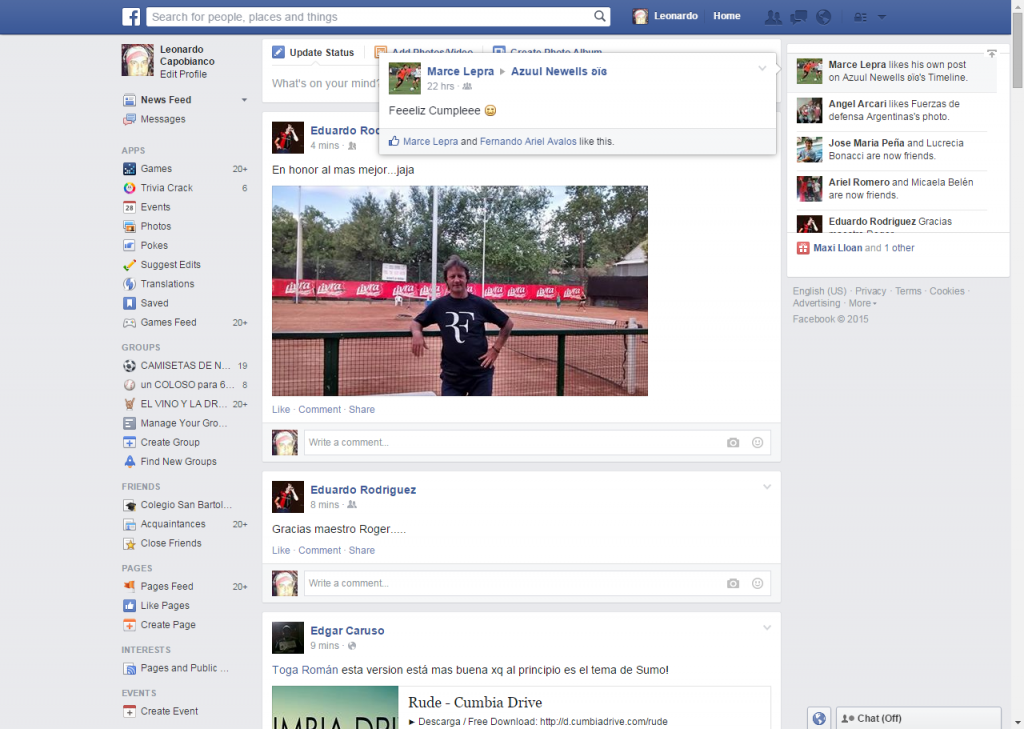Click the Events calendar icon
The height and width of the screenshot is (729, 1024).
coord(129,207)
